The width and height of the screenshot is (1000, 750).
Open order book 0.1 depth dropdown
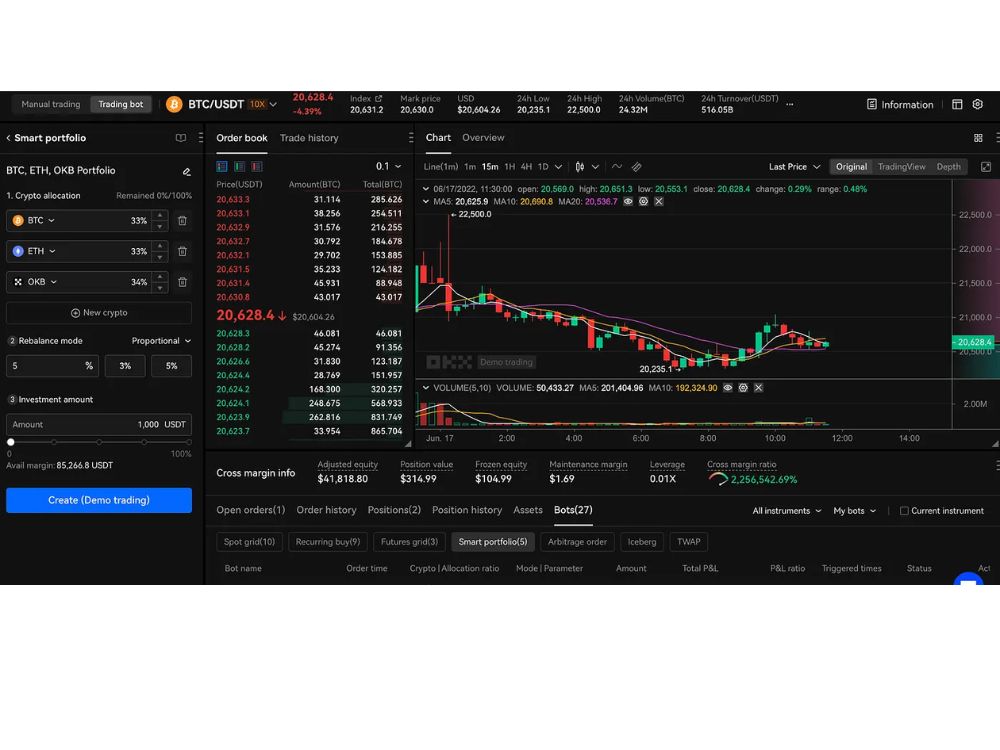tap(388, 166)
